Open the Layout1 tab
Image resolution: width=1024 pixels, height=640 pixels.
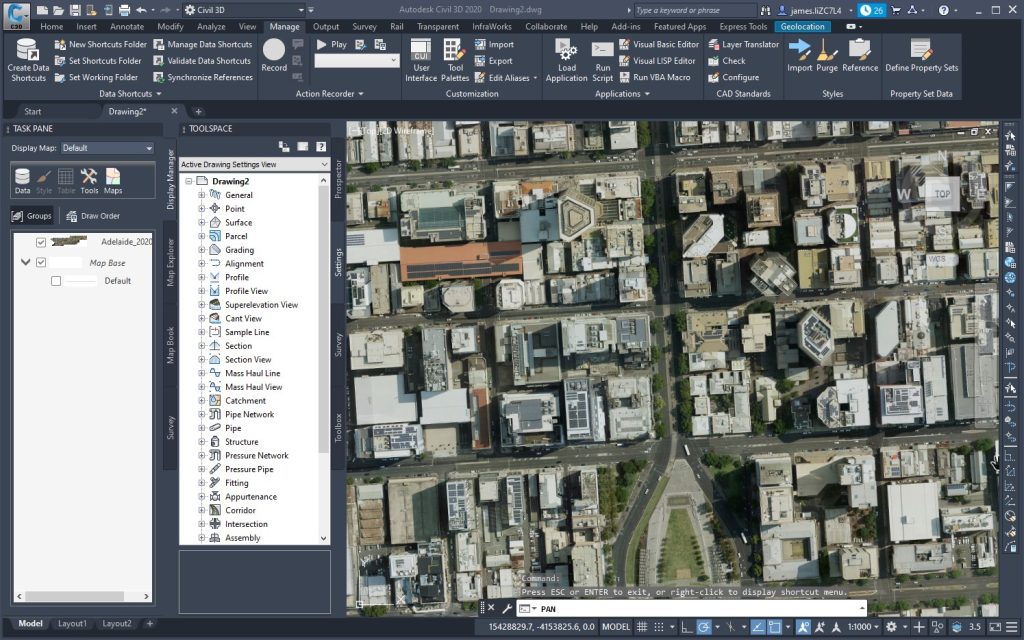coord(71,624)
